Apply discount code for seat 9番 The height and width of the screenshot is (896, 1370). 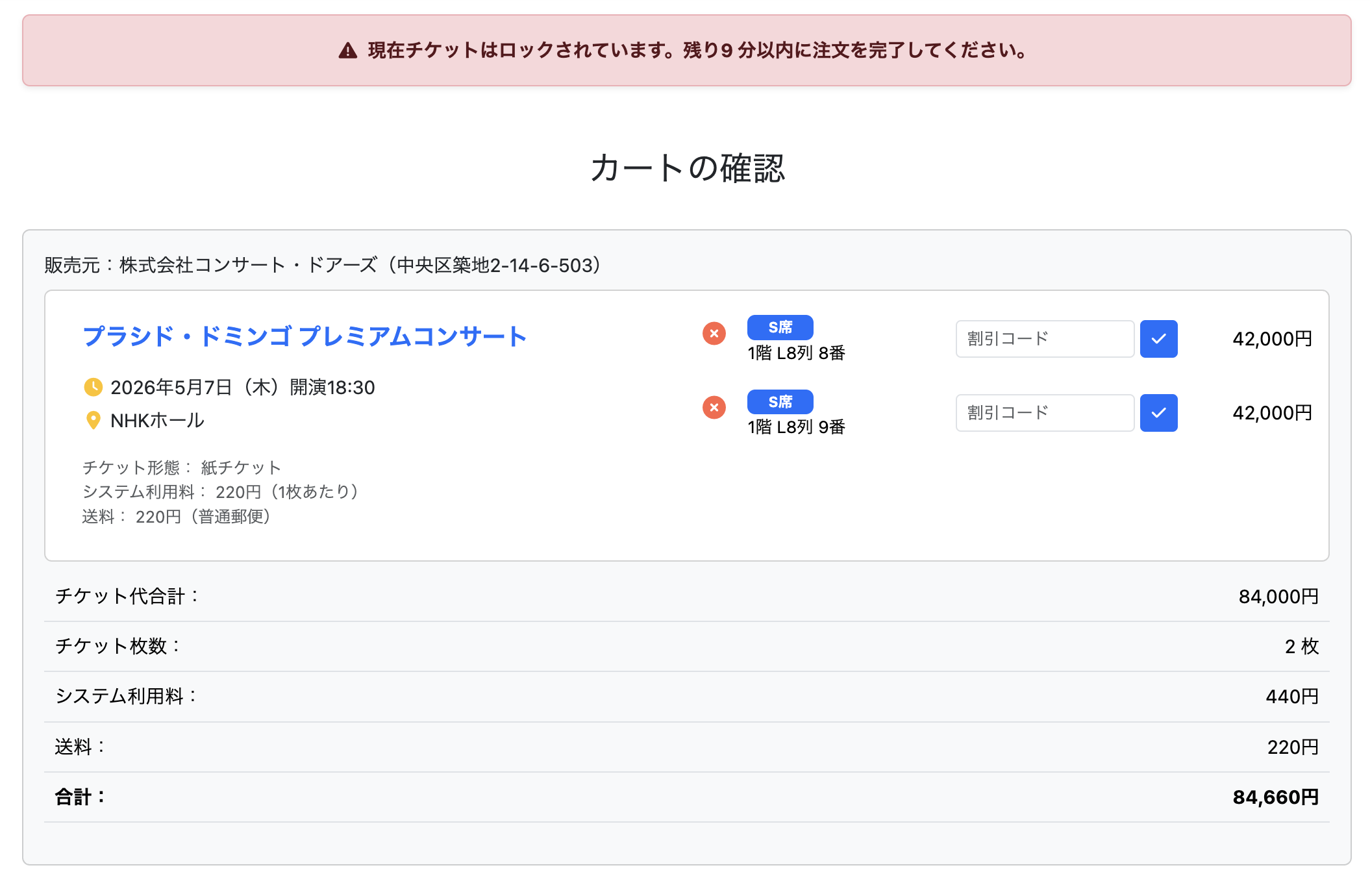tap(1158, 413)
